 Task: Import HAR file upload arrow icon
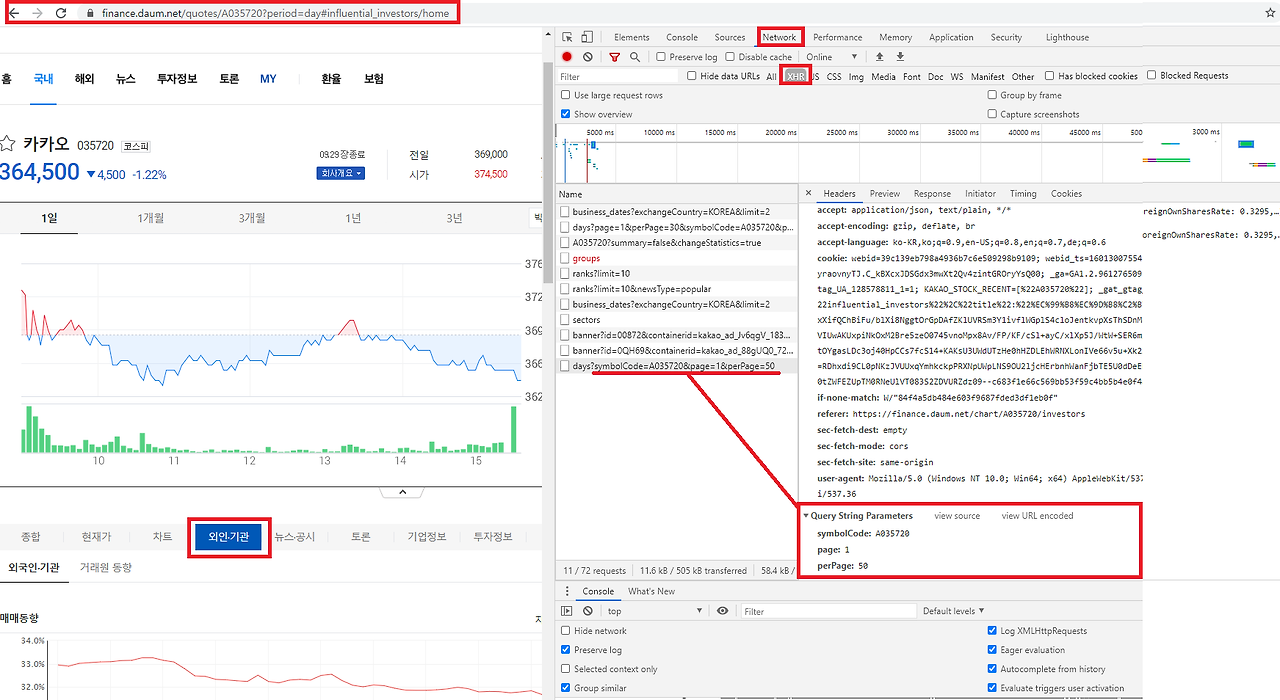tap(880, 57)
